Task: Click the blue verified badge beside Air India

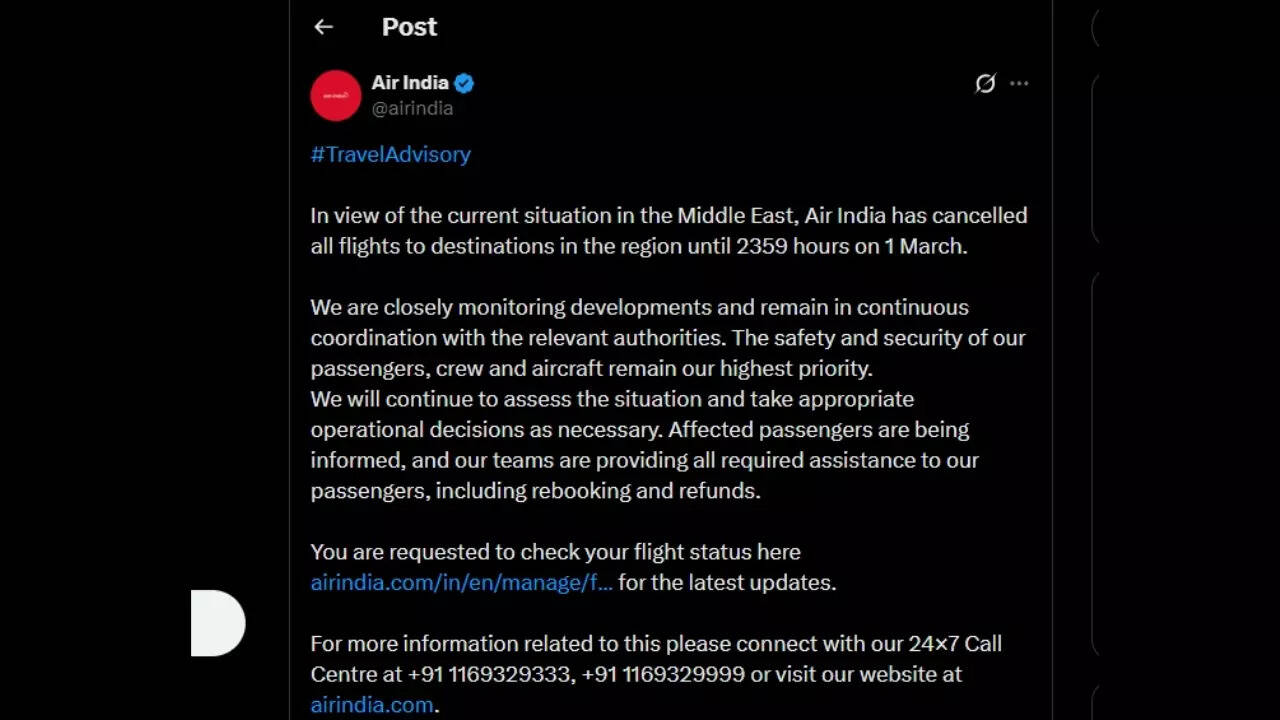Action: click(464, 83)
